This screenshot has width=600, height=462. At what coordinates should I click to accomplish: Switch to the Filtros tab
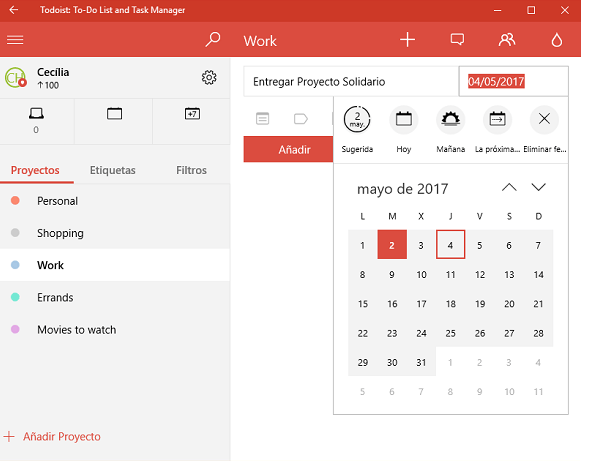tap(191, 170)
